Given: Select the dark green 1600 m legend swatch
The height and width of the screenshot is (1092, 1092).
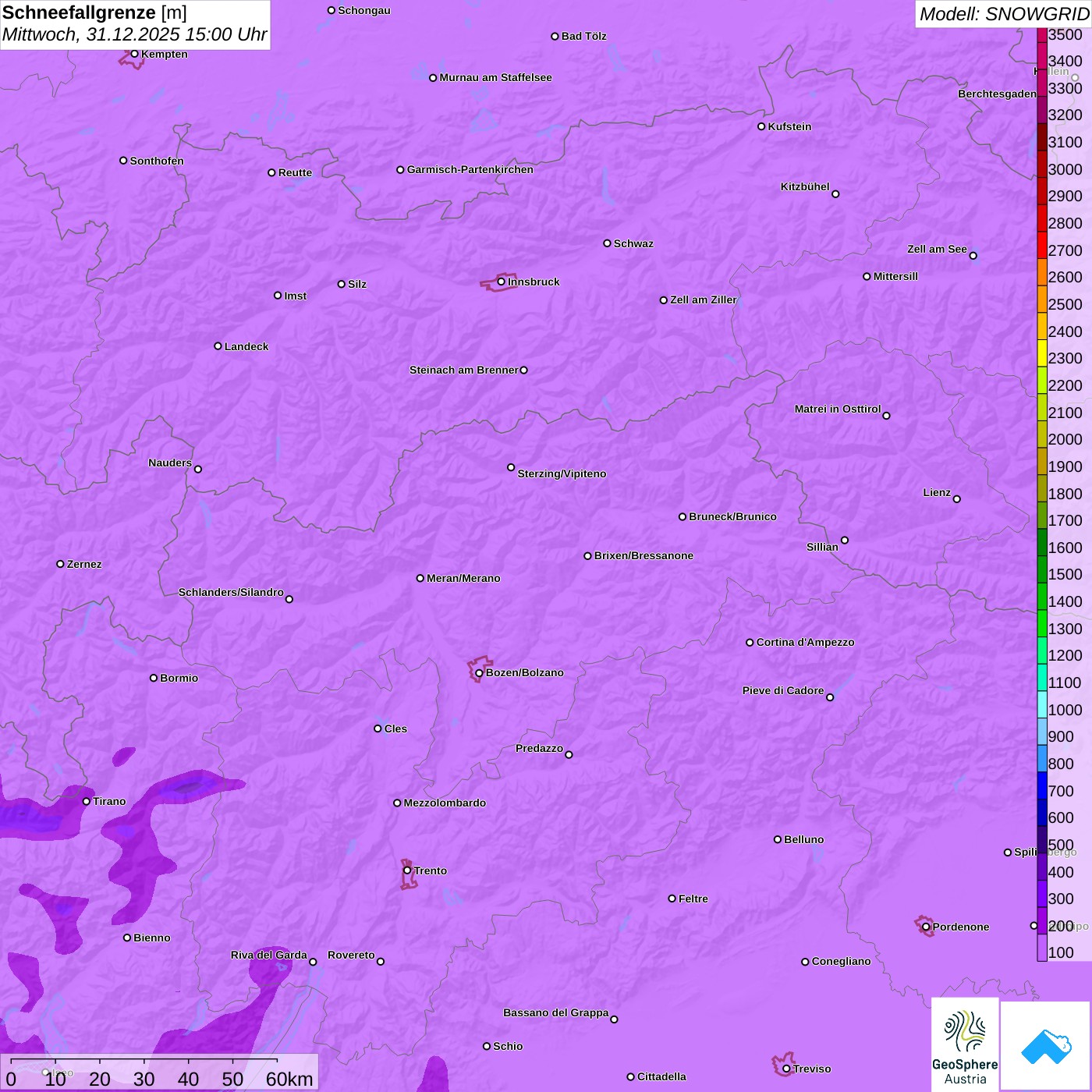Looking at the screenshot, I should click(x=1042, y=542).
